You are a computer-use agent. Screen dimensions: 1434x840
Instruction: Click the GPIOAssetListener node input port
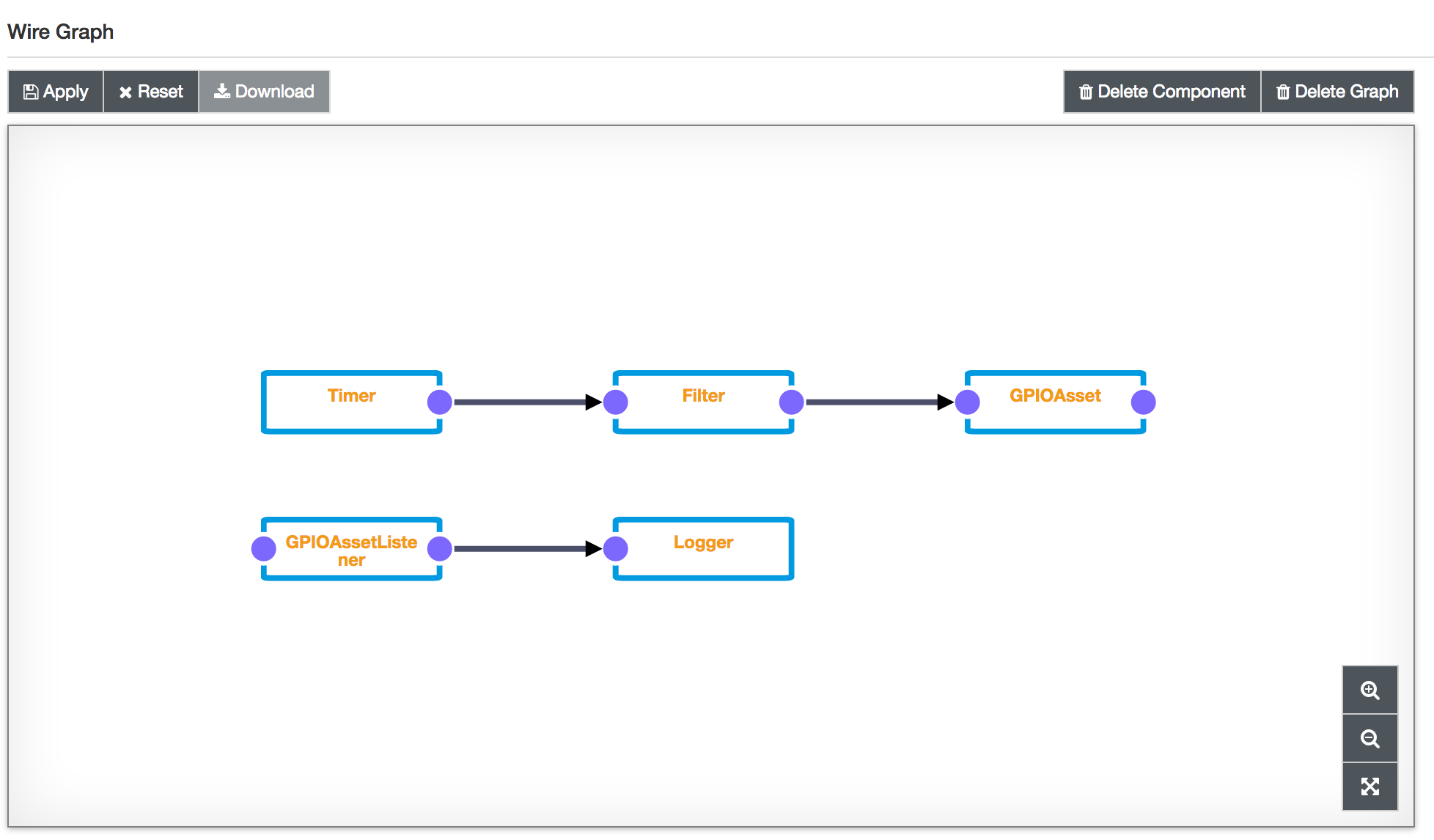(x=263, y=548)
